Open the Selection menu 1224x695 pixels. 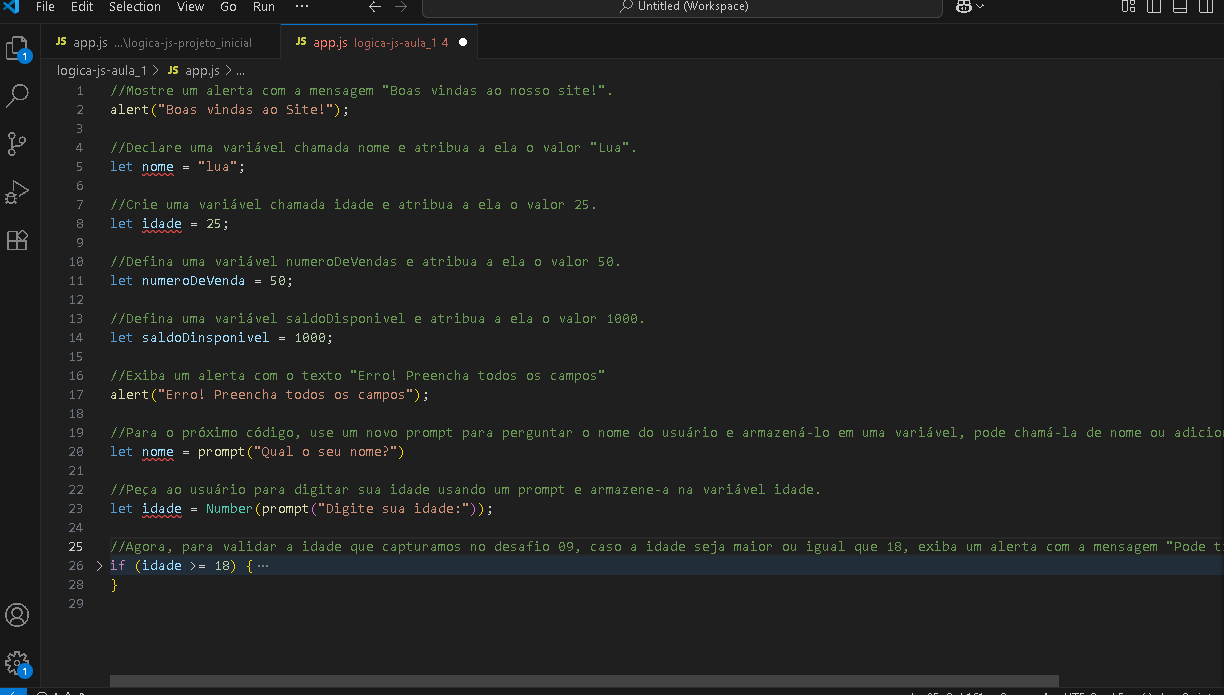pos(135,7)
